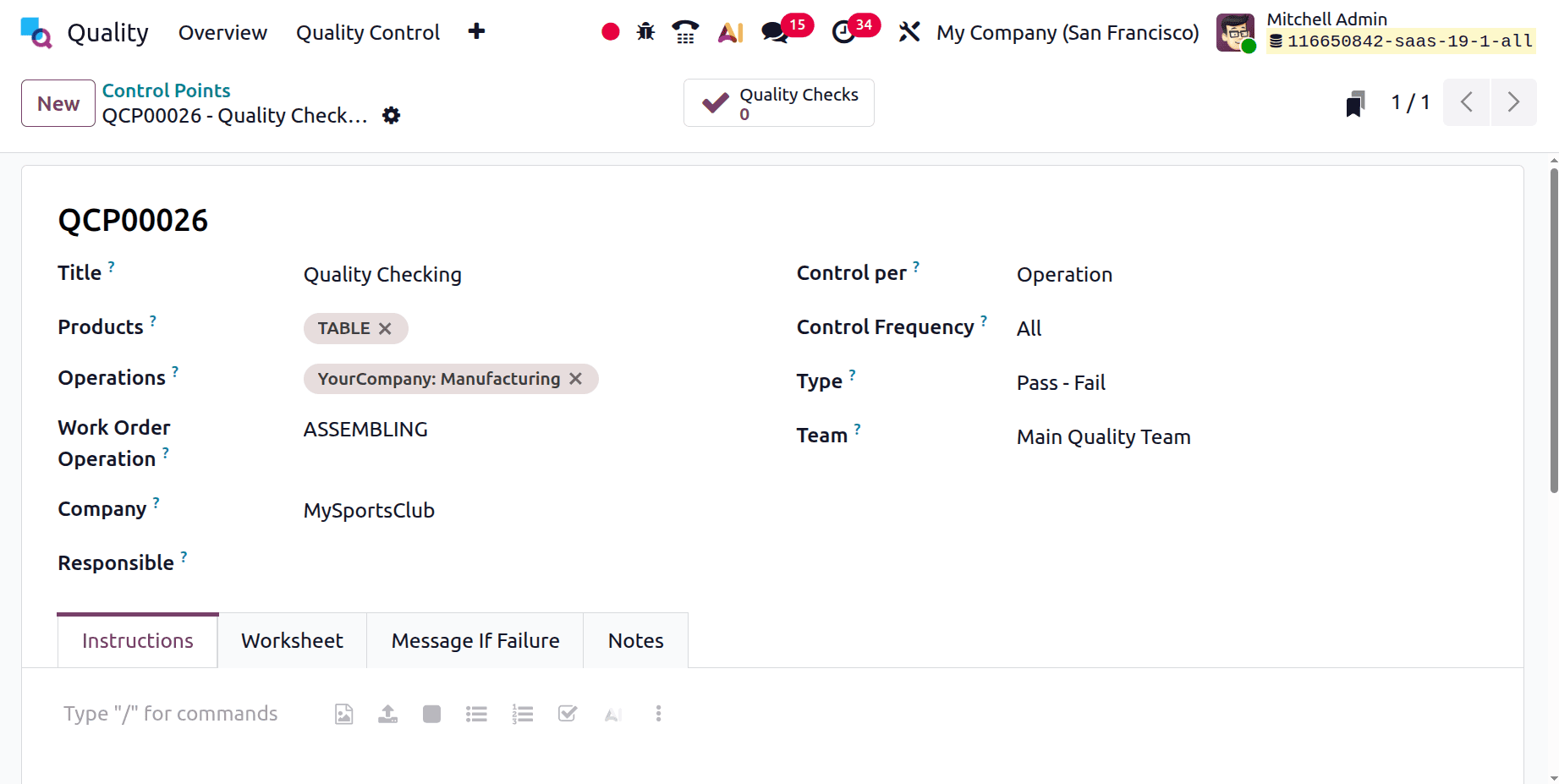Switch to the Message If Failure tab
The image size is (1559, 784).
(x=475, y=640)
